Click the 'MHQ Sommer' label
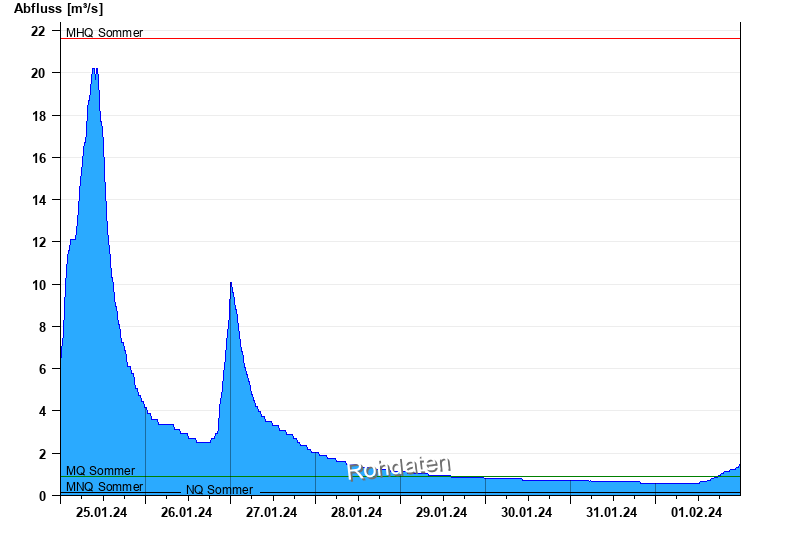Screen dimensions: 800x550 click(x=105, y=33)
